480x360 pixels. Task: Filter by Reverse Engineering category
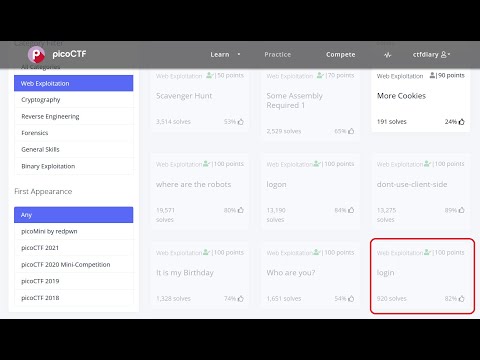(73, 116)
